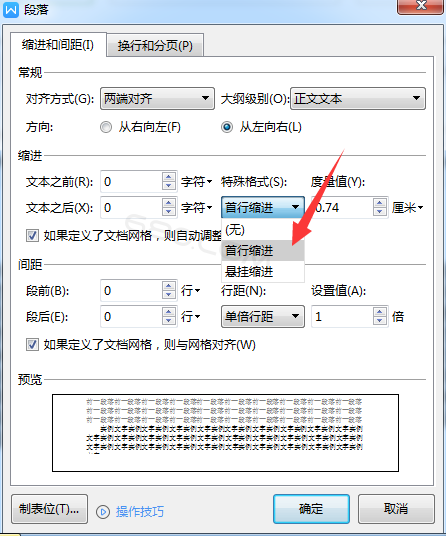The width and height of the screenshot is (446, 536).
Task: Choose 首行缩进 from the dropdown list
Action: click(x=263, y=251)
